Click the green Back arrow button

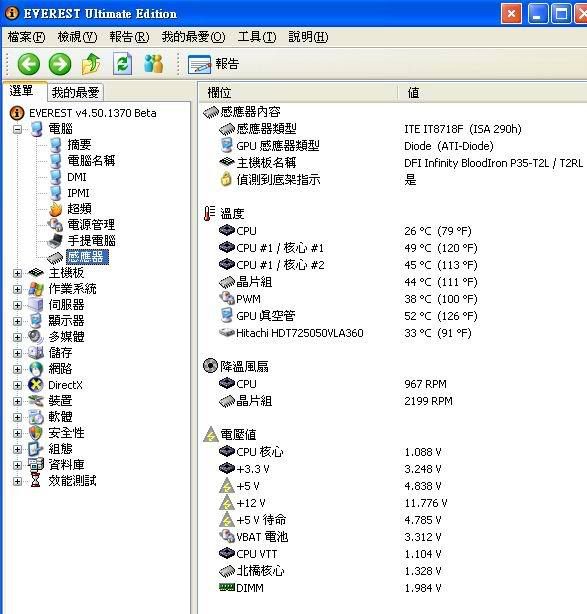click(x=29, y=64)
